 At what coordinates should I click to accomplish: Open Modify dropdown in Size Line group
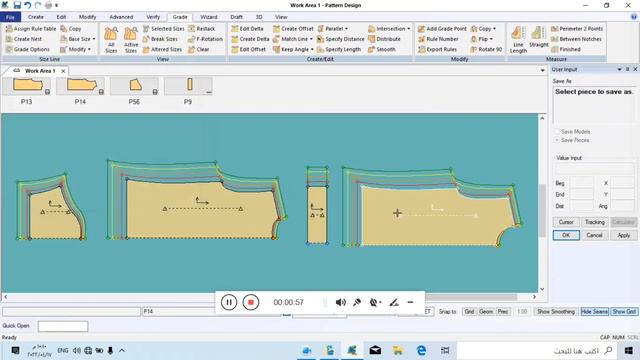click(x=89, y=49)
